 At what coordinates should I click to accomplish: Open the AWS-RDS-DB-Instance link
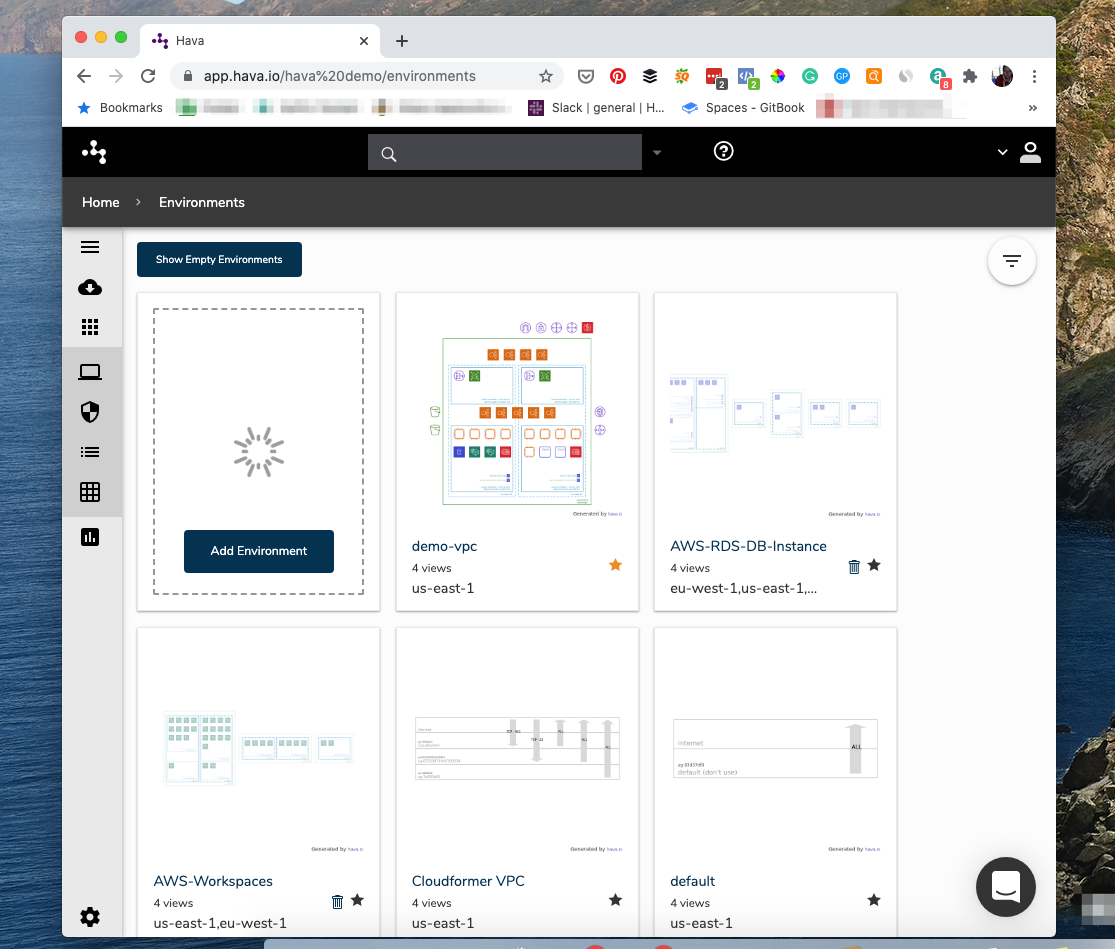tap(748, 546)
